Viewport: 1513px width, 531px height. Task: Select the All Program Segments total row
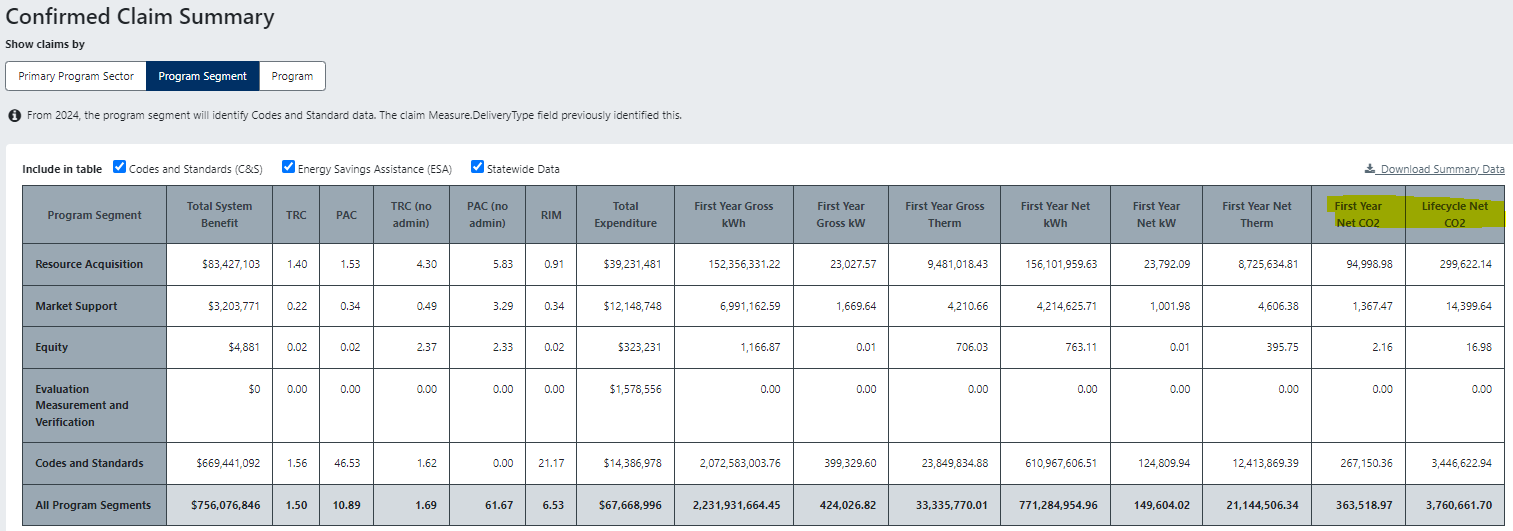click(x=93, y=505)
